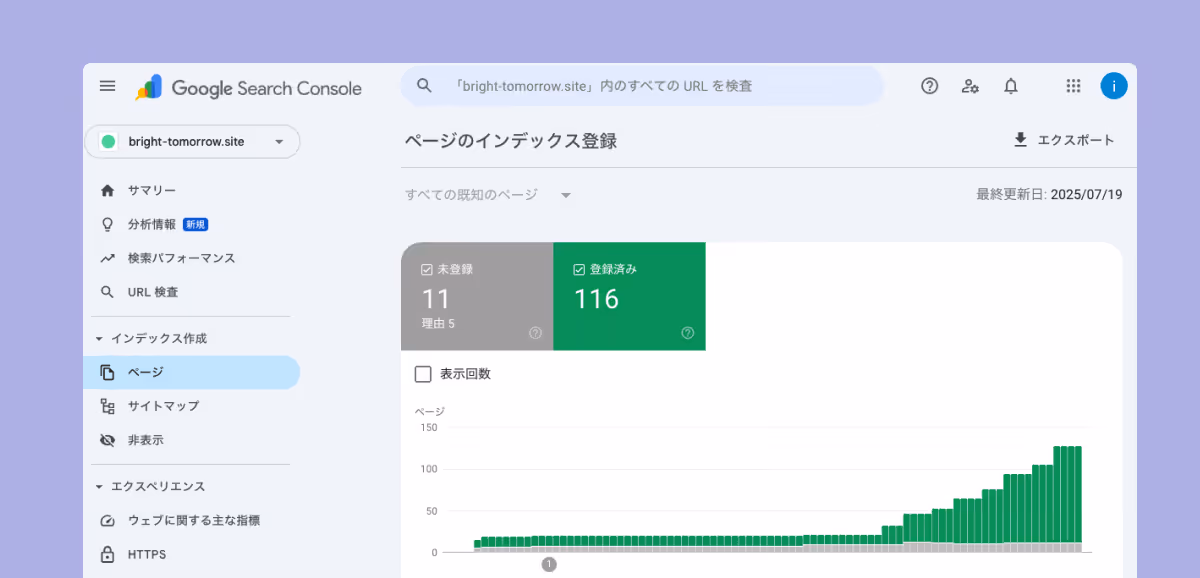Open the Google apps grid
The image size is (1200, 578).
coord(1073,86)
